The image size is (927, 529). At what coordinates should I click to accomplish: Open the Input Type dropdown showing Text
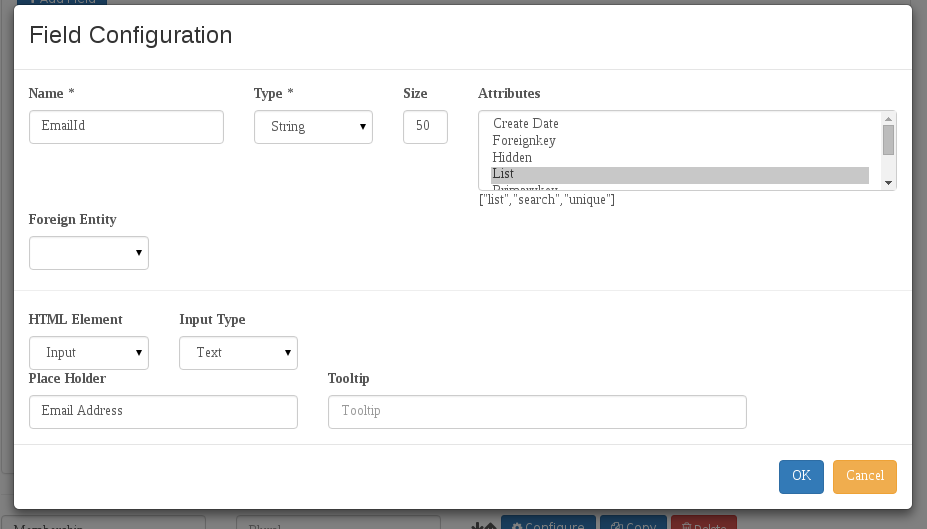pos(238,353)
